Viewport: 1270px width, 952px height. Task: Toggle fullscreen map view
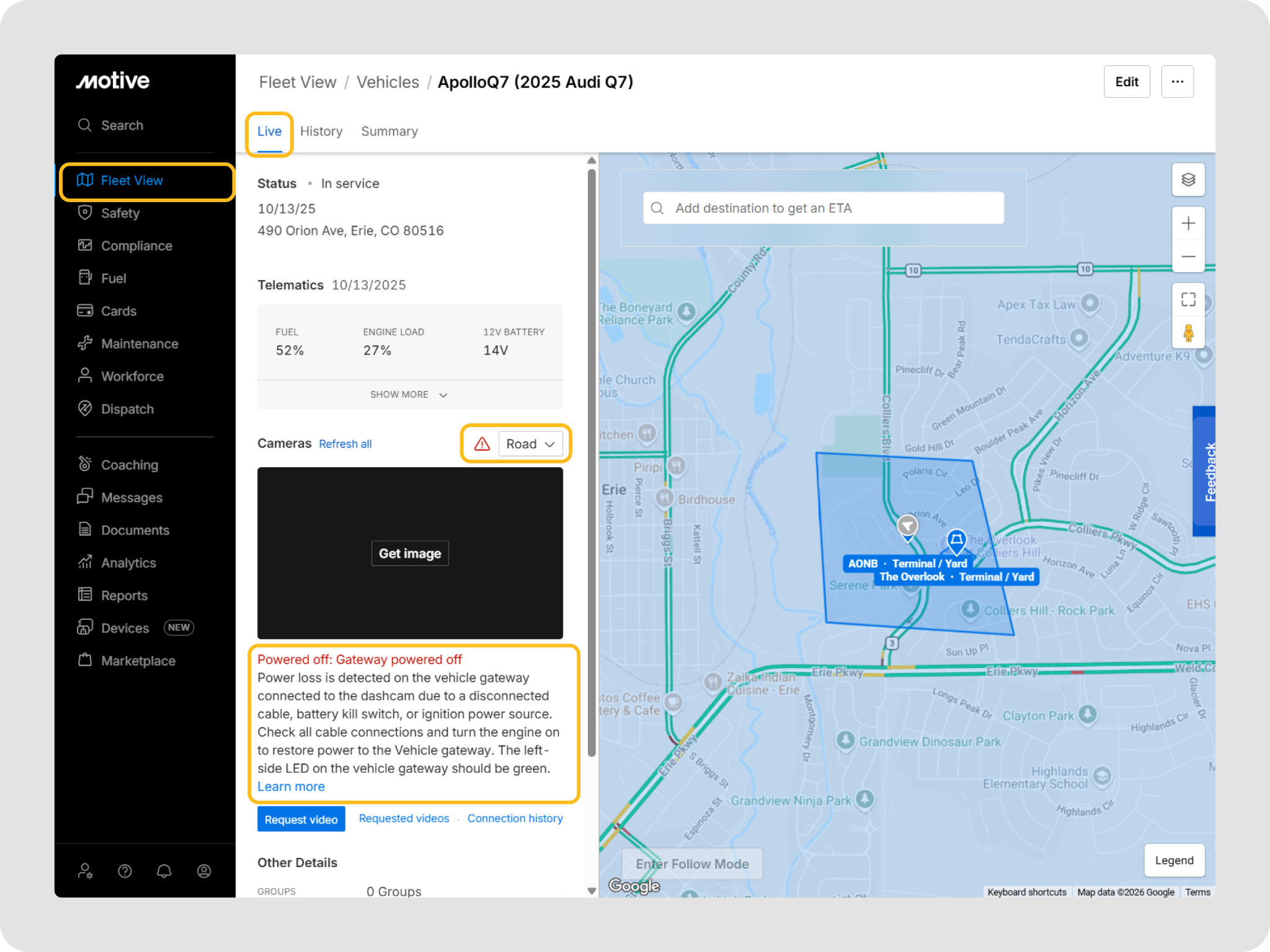pyautogui.click(x=1188, y=300)
